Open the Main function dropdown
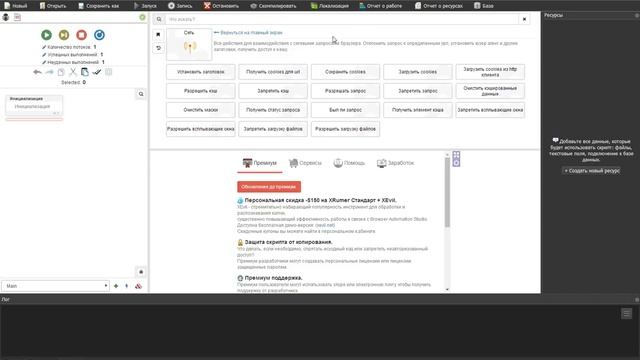The width and height of the screenshot is (640, 360). pyautogui.click(x=56, y=286)
